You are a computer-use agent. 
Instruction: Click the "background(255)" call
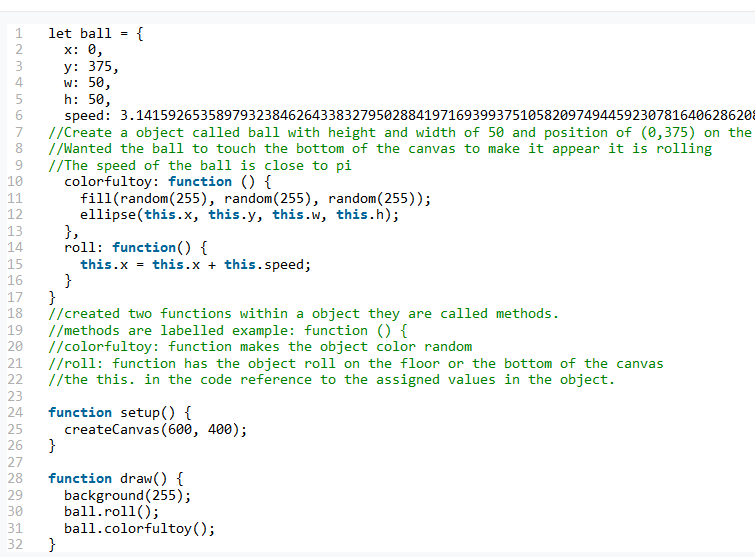(x=126, y=495)
